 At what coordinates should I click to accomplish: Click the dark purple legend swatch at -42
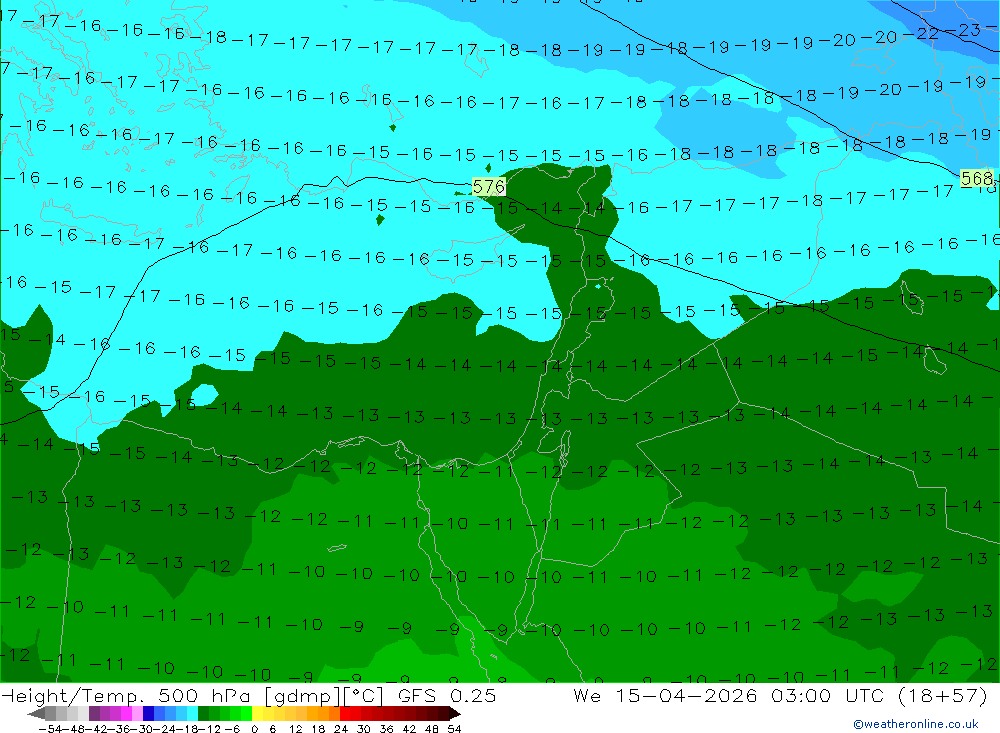pos(94,713)
